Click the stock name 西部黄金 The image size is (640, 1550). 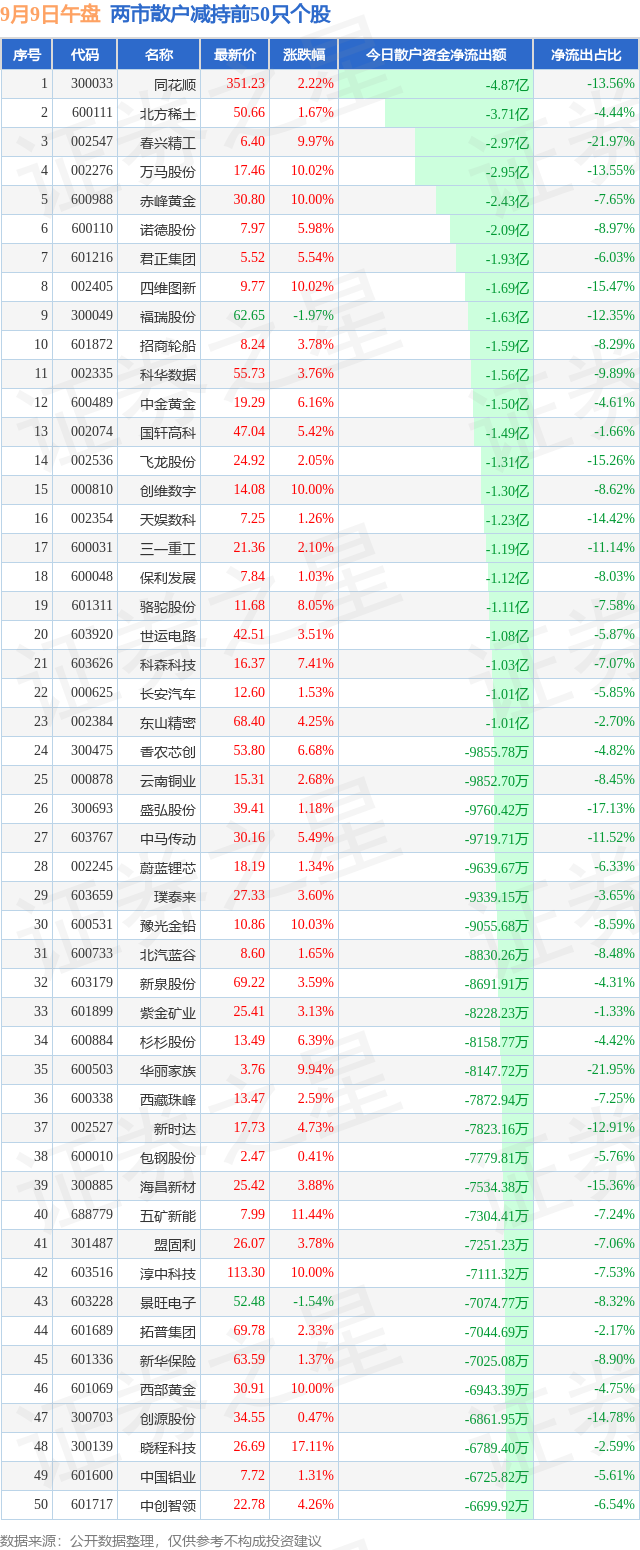[x=168, y=1388]
